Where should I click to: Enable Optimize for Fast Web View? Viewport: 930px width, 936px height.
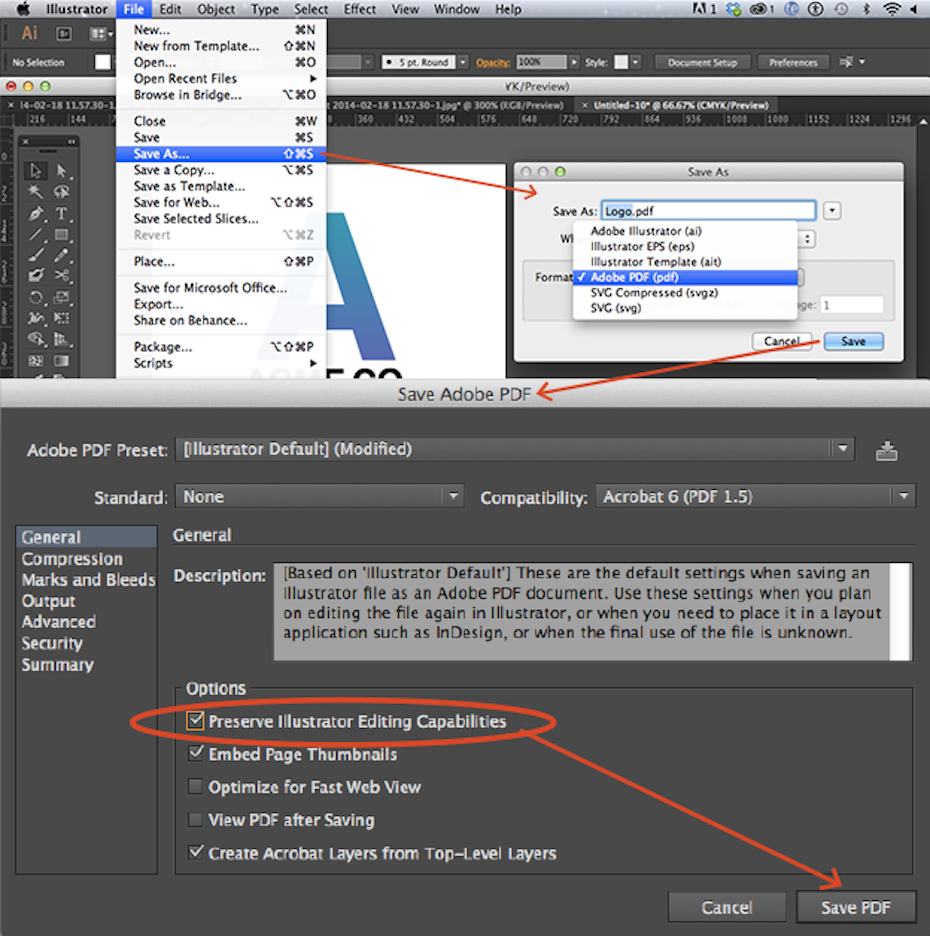(195, 787)
